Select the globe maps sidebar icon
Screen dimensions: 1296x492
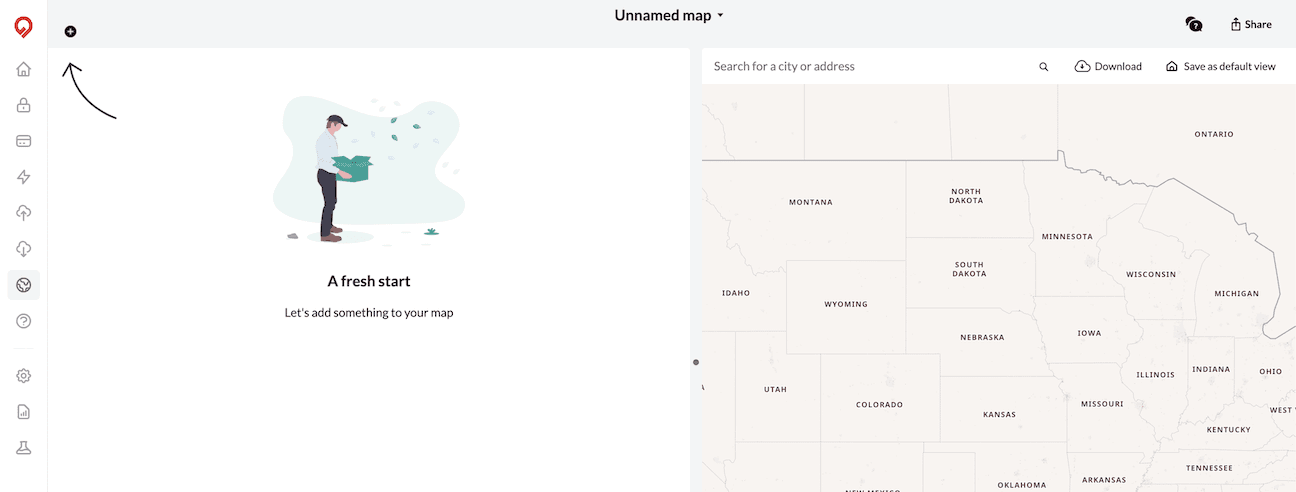(24, 285)
